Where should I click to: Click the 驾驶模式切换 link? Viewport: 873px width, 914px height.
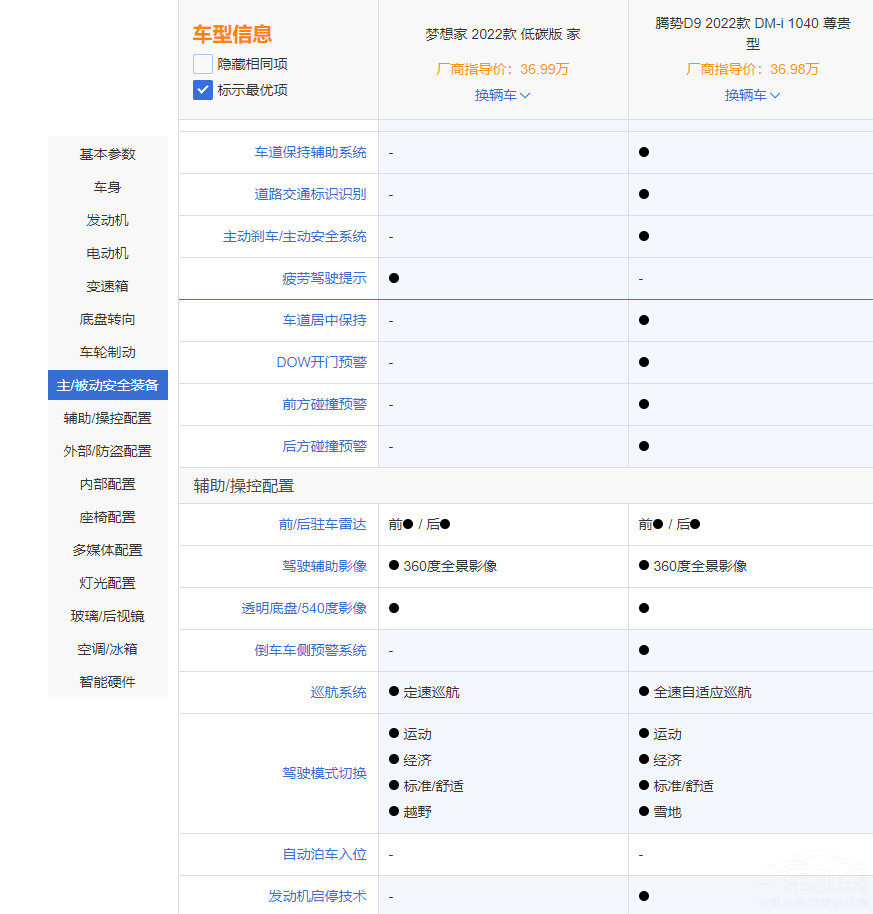(x=324, y=773)
